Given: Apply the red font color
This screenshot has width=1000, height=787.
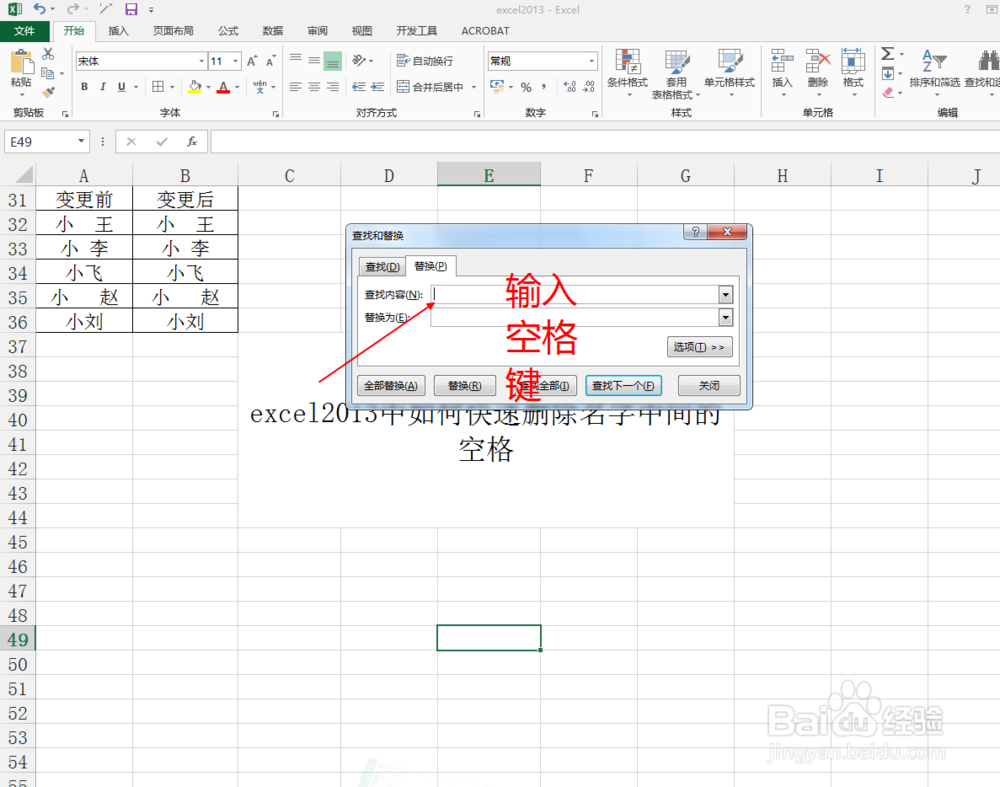Looking at the screenshot, I should point(223,87).
